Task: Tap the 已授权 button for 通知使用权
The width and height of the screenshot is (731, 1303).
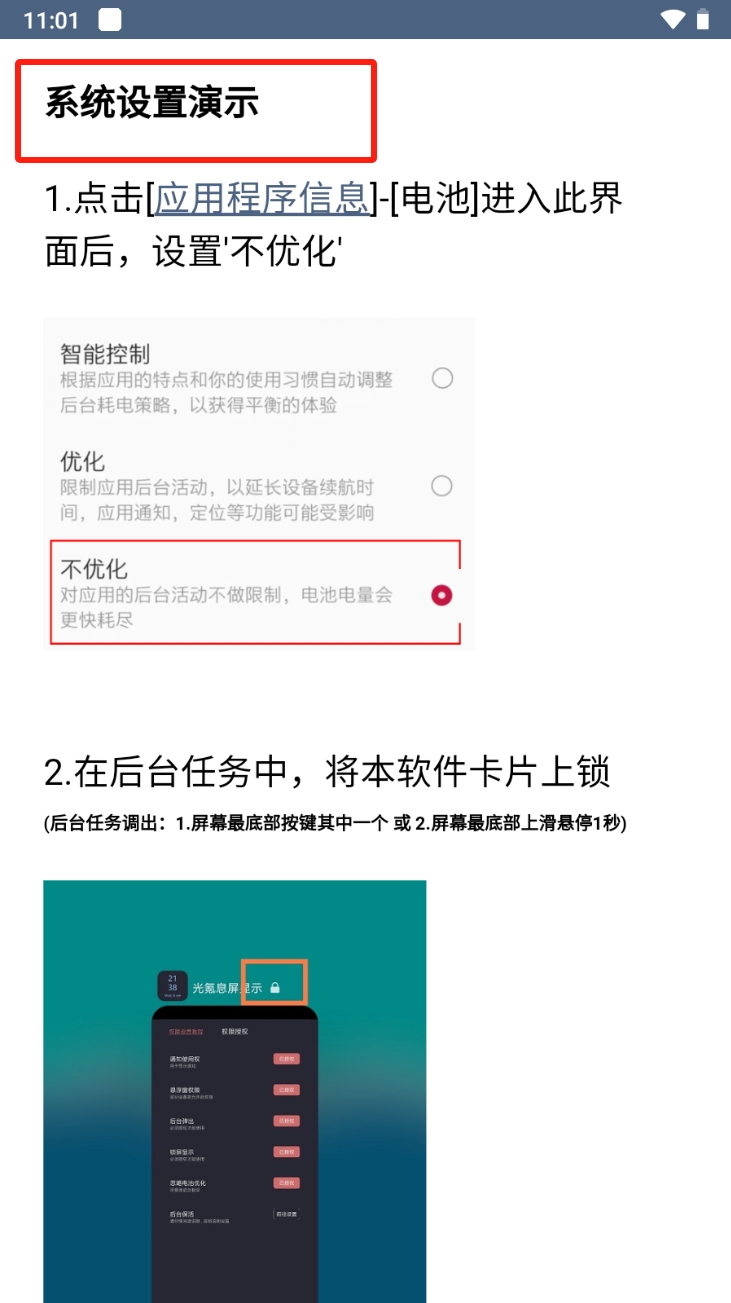Action: (287, 1059)
